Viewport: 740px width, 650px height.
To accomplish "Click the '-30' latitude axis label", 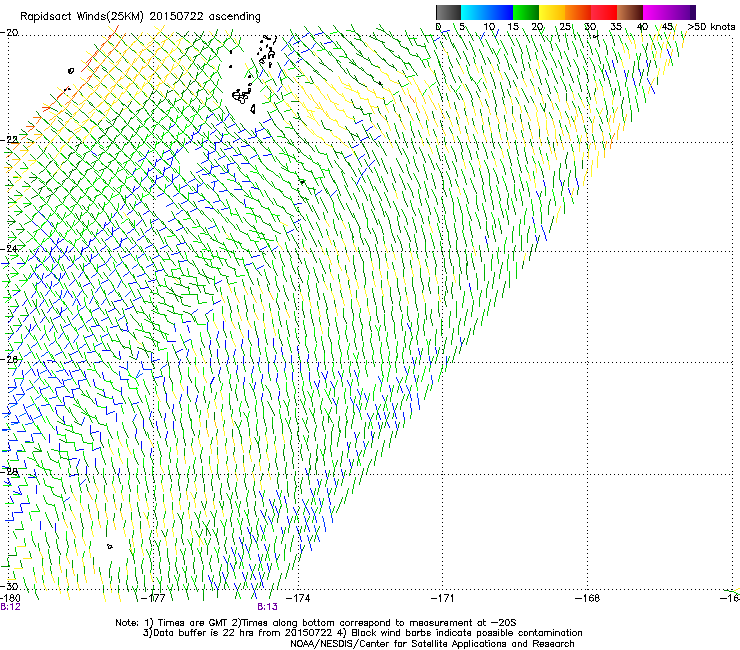I will [x=9, y=586].
